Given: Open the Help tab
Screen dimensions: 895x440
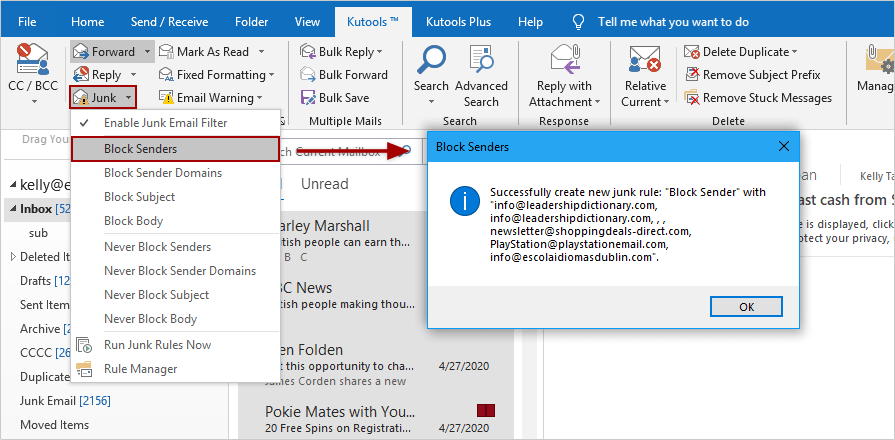Looking at the screenshot, I should click(530, 22).
